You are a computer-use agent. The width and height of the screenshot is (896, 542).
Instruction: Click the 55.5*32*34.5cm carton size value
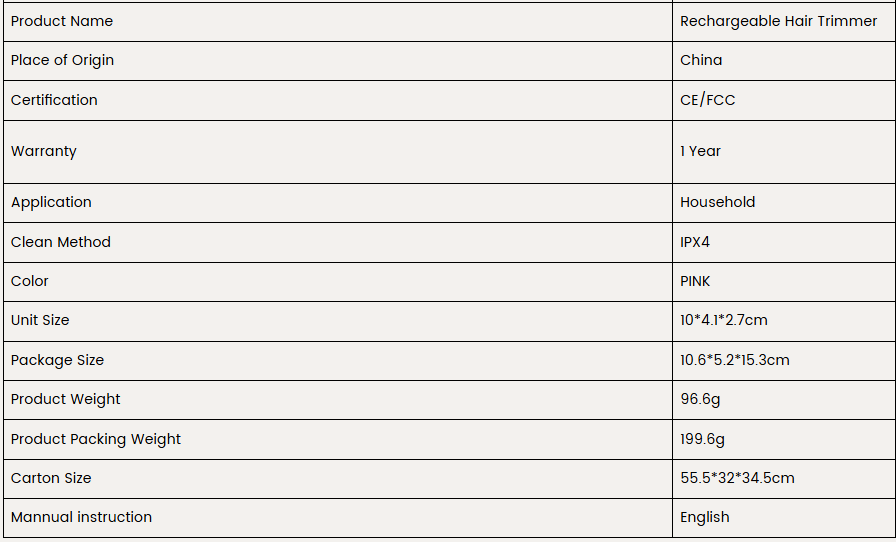pos(737,478)
